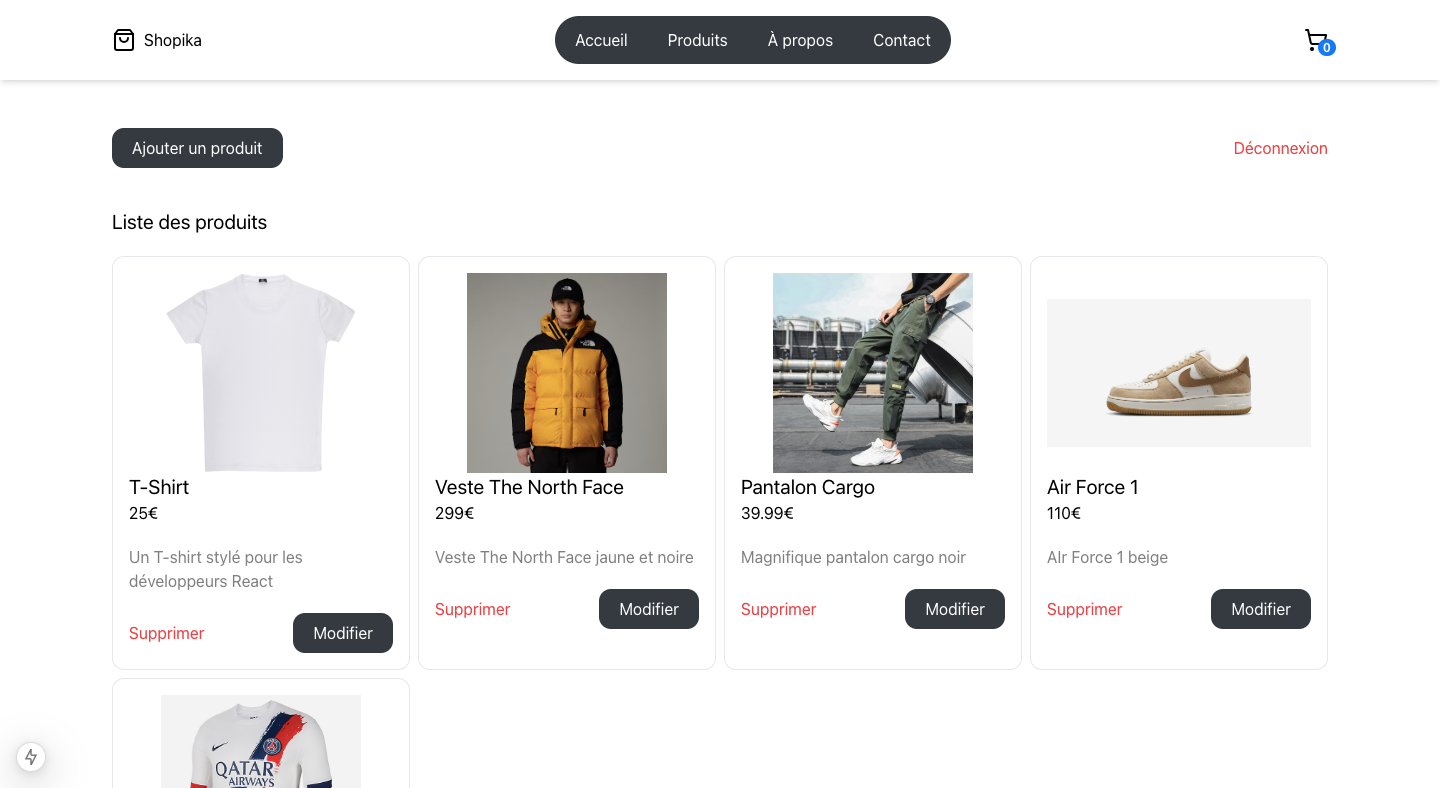The width and height of the screenshot is (1440, 788).
Task: Open the Contact page
Action: pyautogui.click(x=902, y=40)
